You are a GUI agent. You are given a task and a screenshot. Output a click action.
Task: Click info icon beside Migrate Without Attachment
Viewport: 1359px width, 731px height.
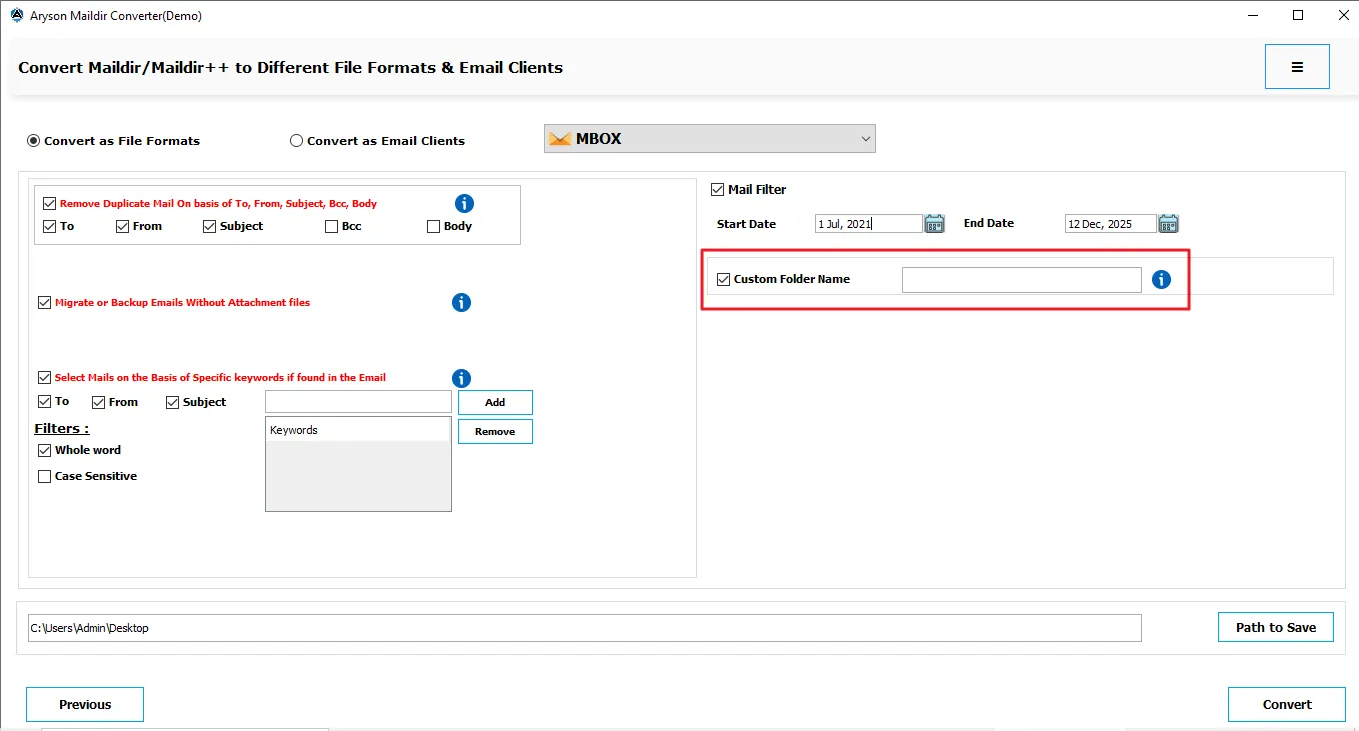(461, 302)
